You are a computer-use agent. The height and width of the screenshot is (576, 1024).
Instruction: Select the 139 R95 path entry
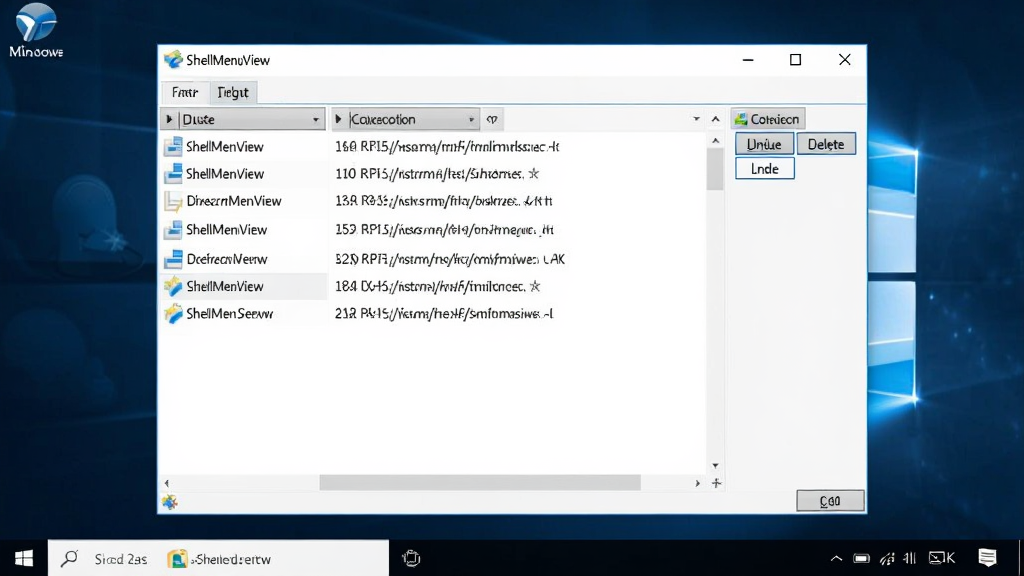coord(443,201)
